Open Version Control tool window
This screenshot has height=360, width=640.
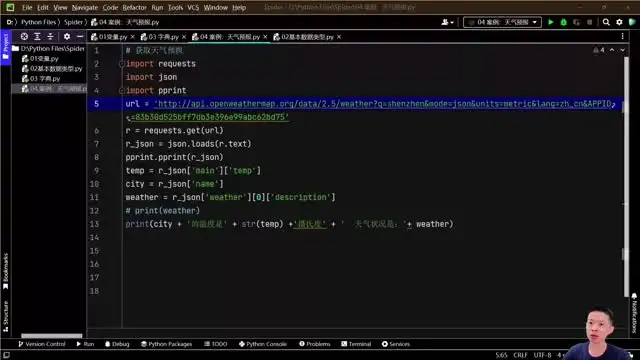(42, 344)
